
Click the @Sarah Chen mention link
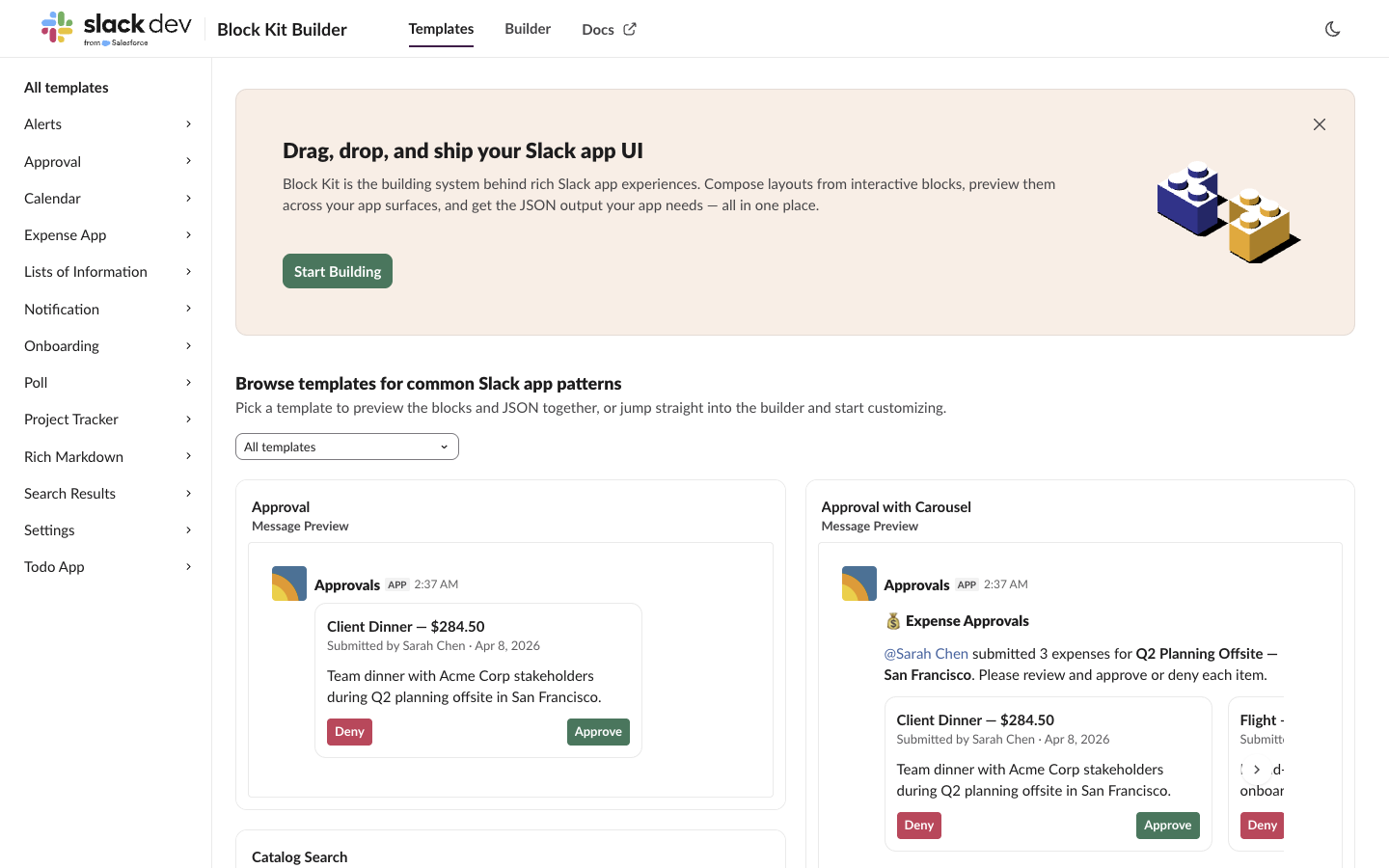926,654
